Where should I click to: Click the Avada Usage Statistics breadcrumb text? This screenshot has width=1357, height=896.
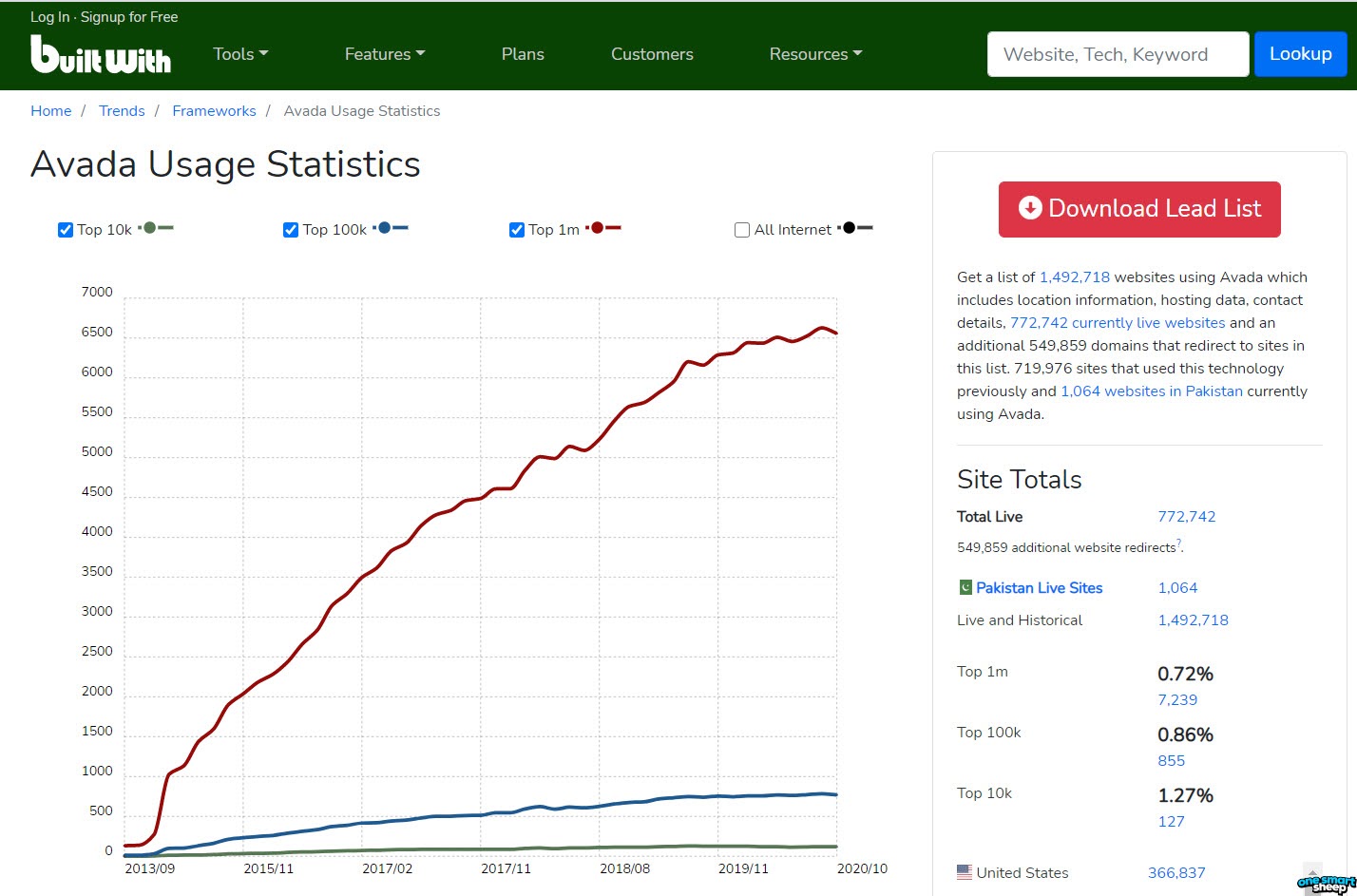click(362, 111)
